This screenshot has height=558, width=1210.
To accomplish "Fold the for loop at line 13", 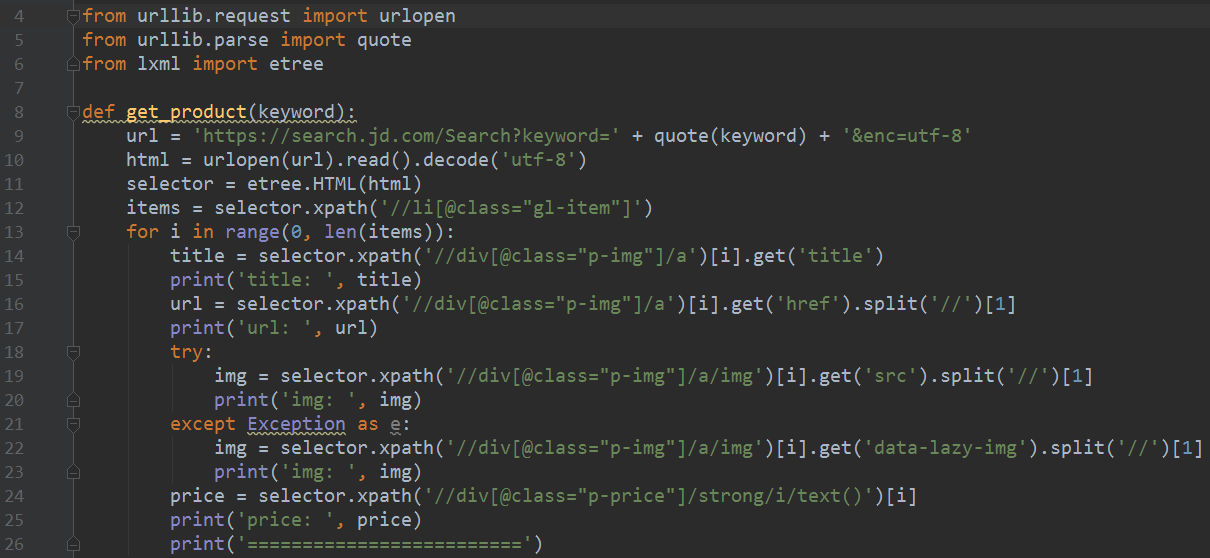I will coord(72,232).
